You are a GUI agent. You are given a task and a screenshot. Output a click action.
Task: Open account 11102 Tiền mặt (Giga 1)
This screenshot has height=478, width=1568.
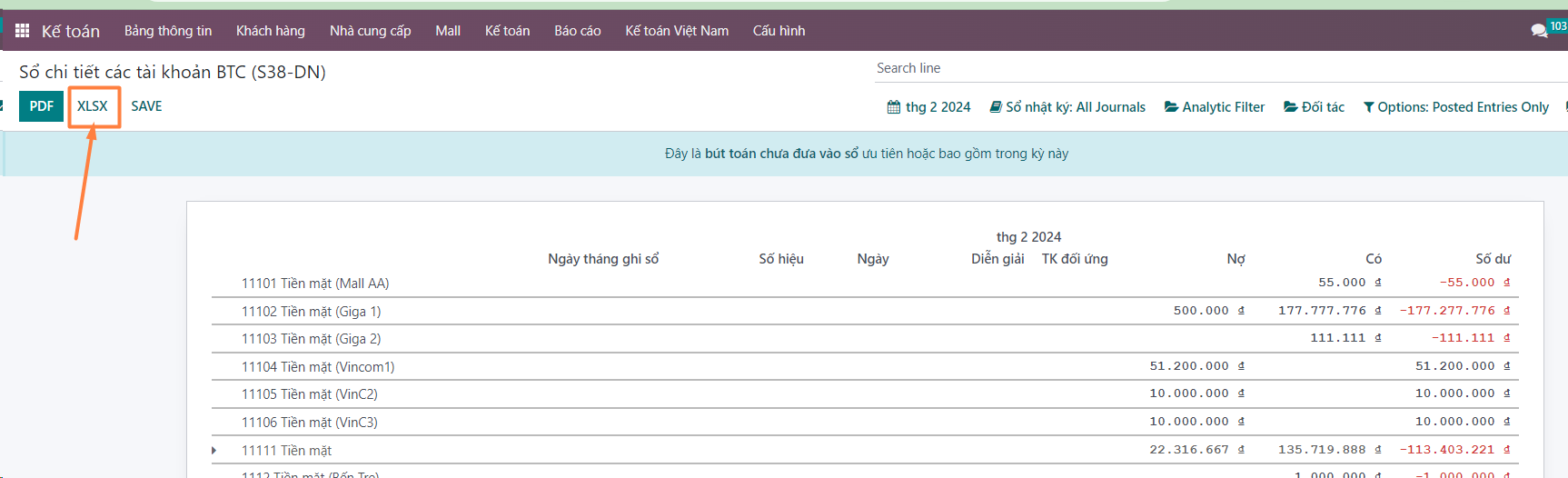tap(311, 312)
